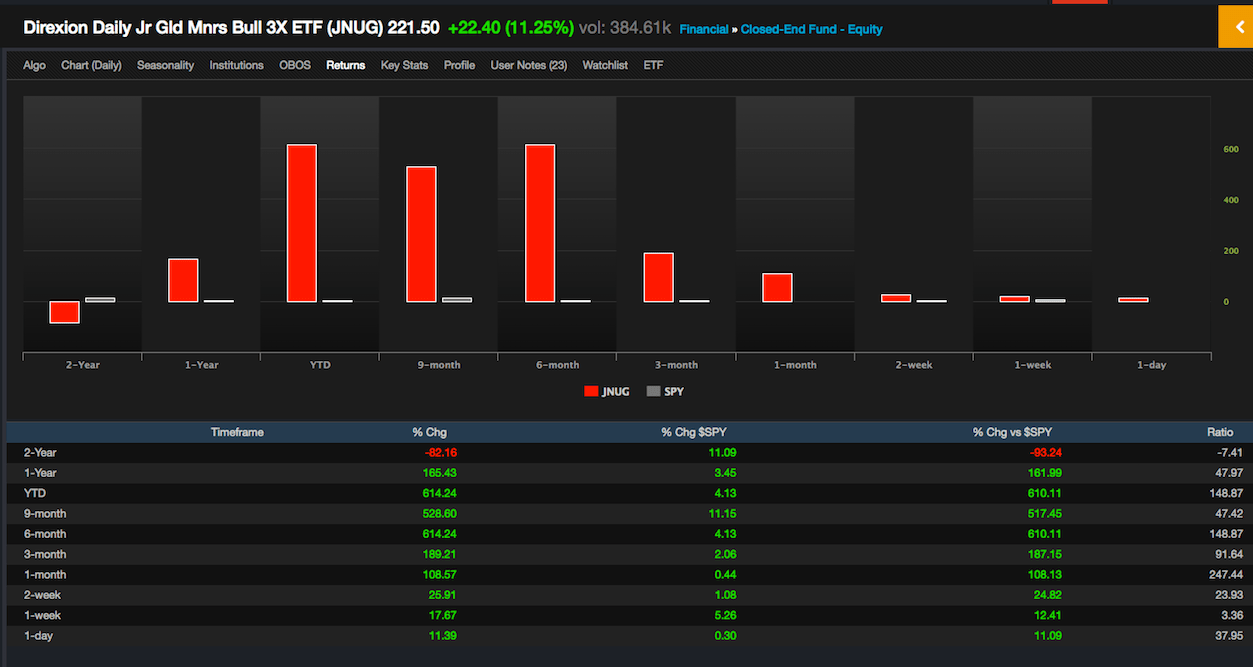Click the active Returns tab

(x=345, y=64)
